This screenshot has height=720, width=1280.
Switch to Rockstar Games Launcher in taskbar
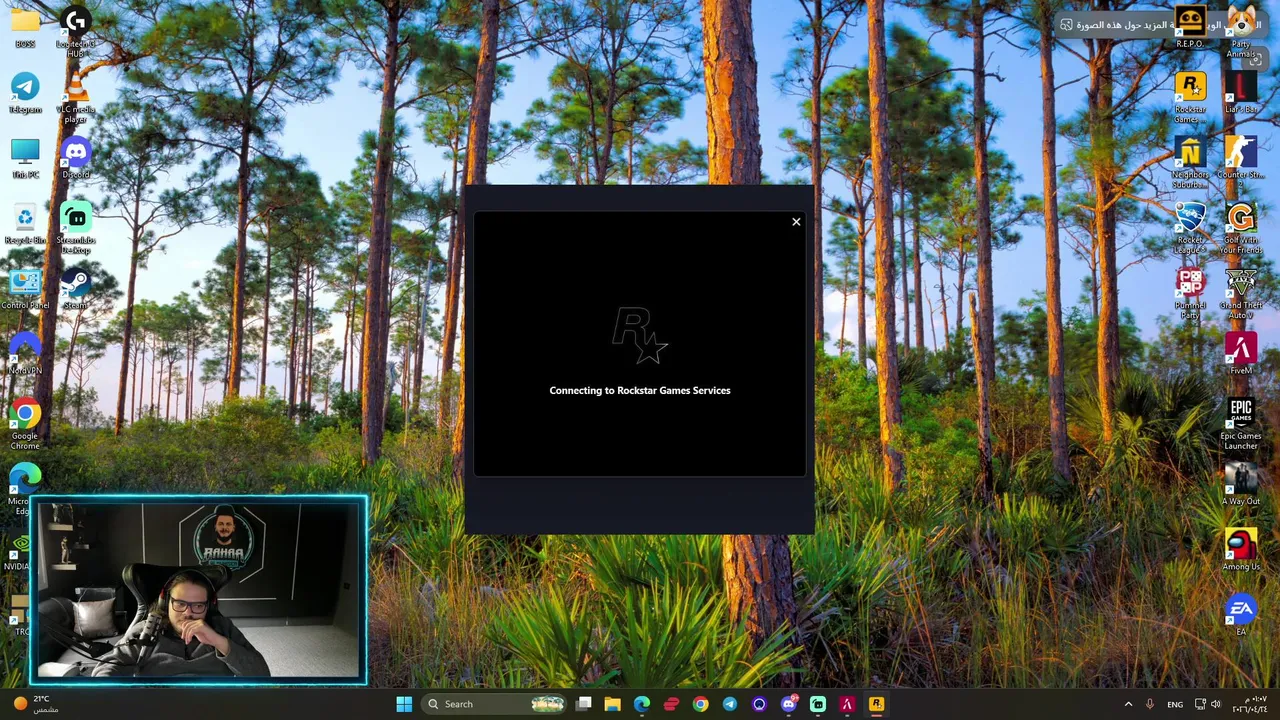point(876,704)
